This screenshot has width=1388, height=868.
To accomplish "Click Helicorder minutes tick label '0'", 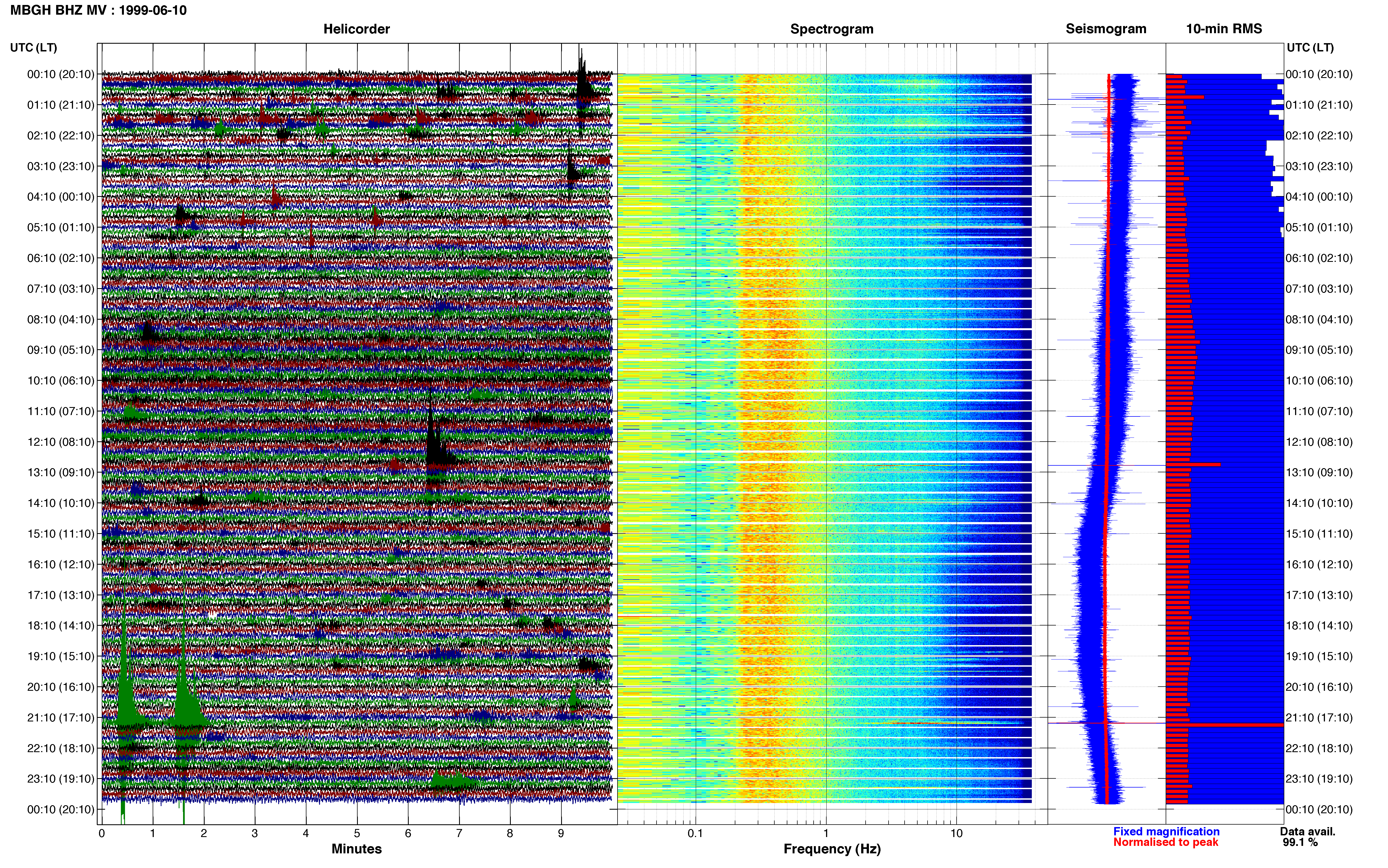I will pos(101,833).
